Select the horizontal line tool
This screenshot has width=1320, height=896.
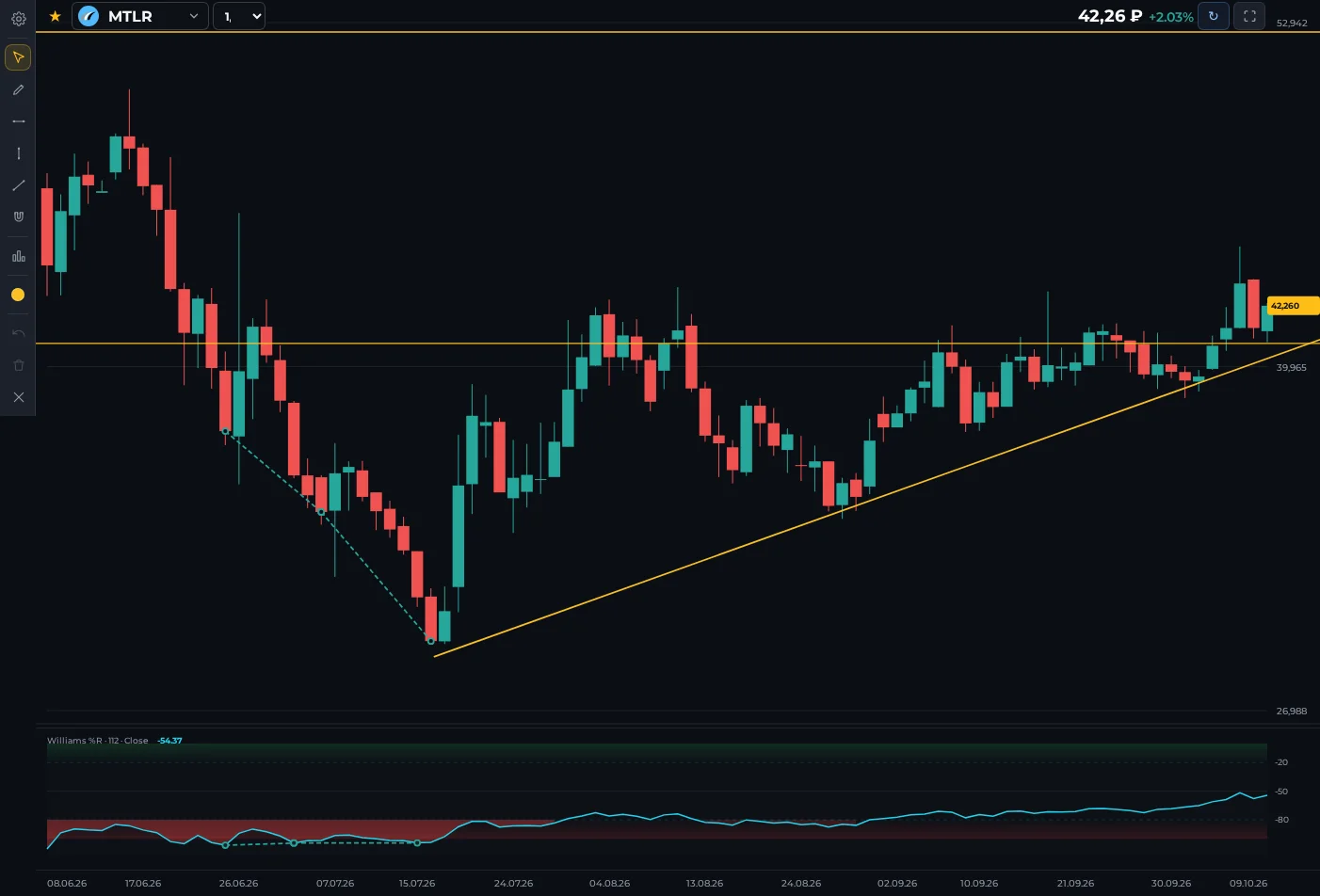pyautogui.click(x=18, y=121)
